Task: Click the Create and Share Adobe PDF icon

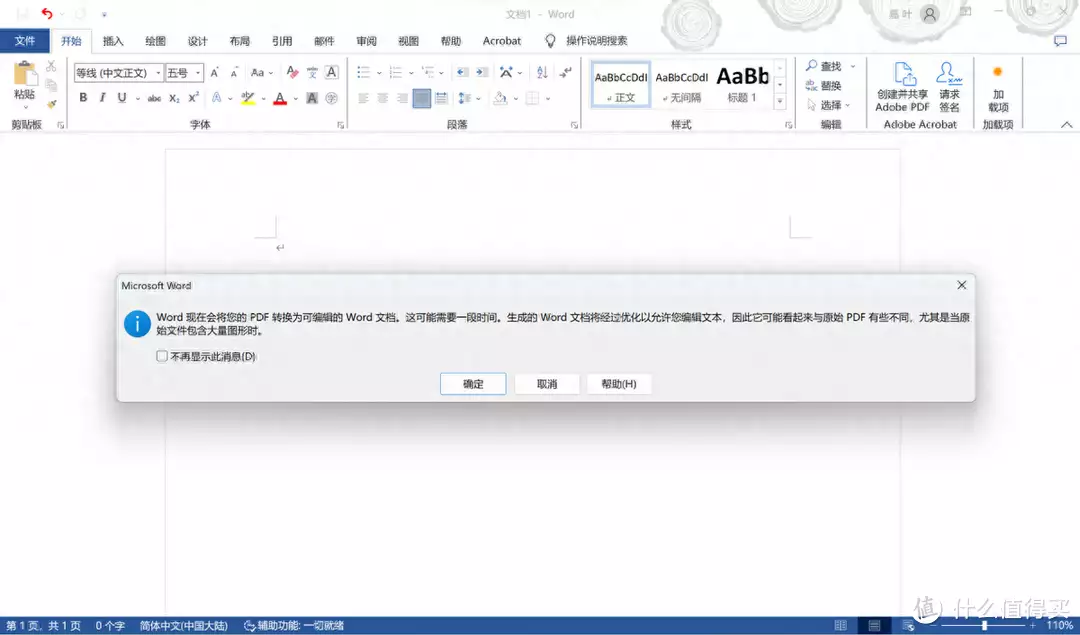Action: pyautogui.click(x=902, y=88)
